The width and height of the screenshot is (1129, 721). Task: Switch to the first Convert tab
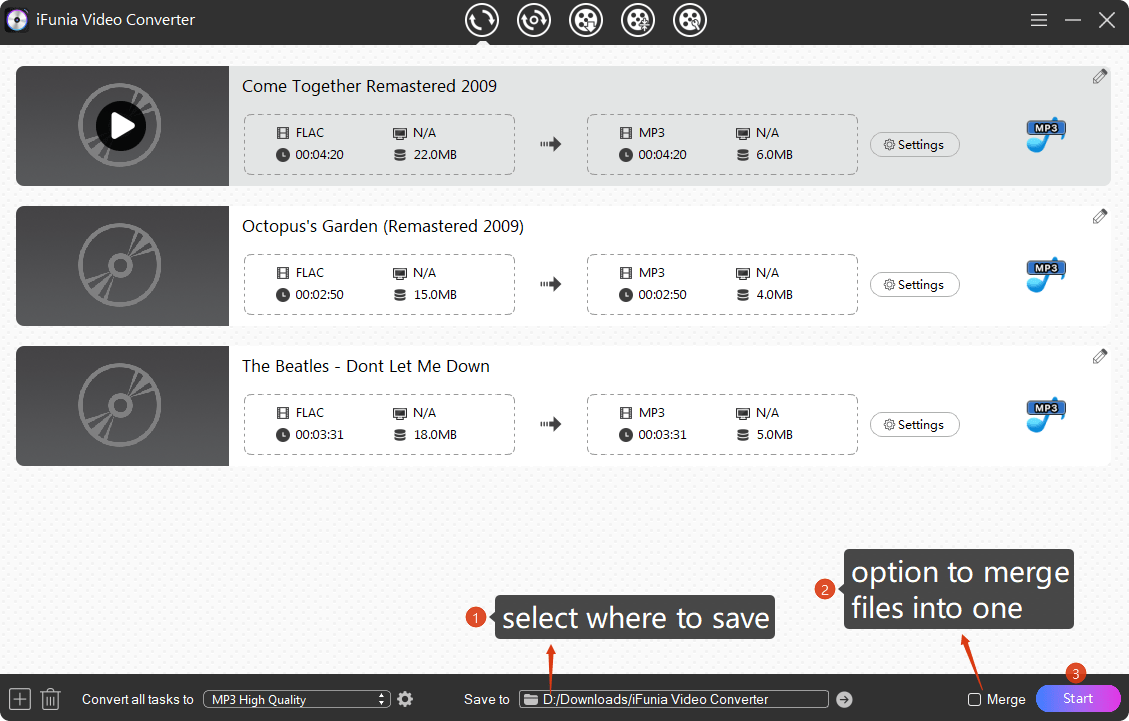tap(482, 20)
